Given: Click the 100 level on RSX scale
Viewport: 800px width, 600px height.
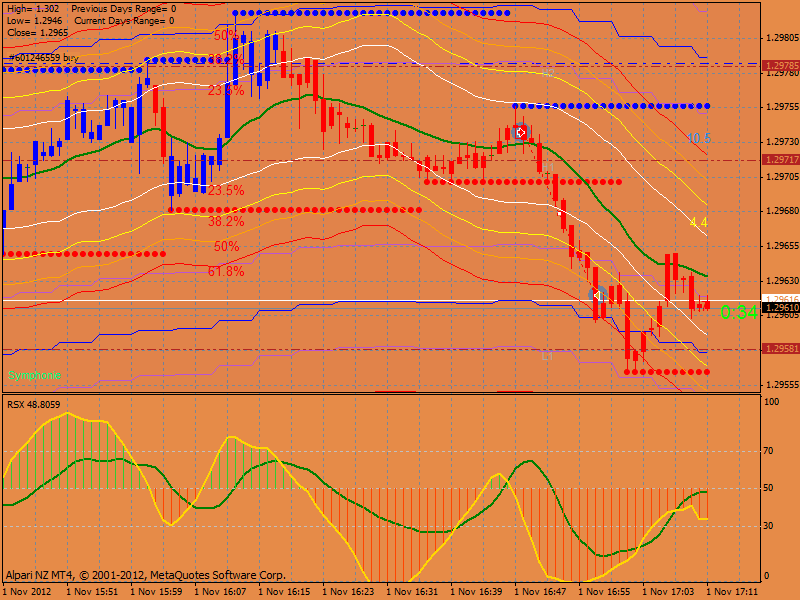Looking at the screenshot, I should pos(771,402).
